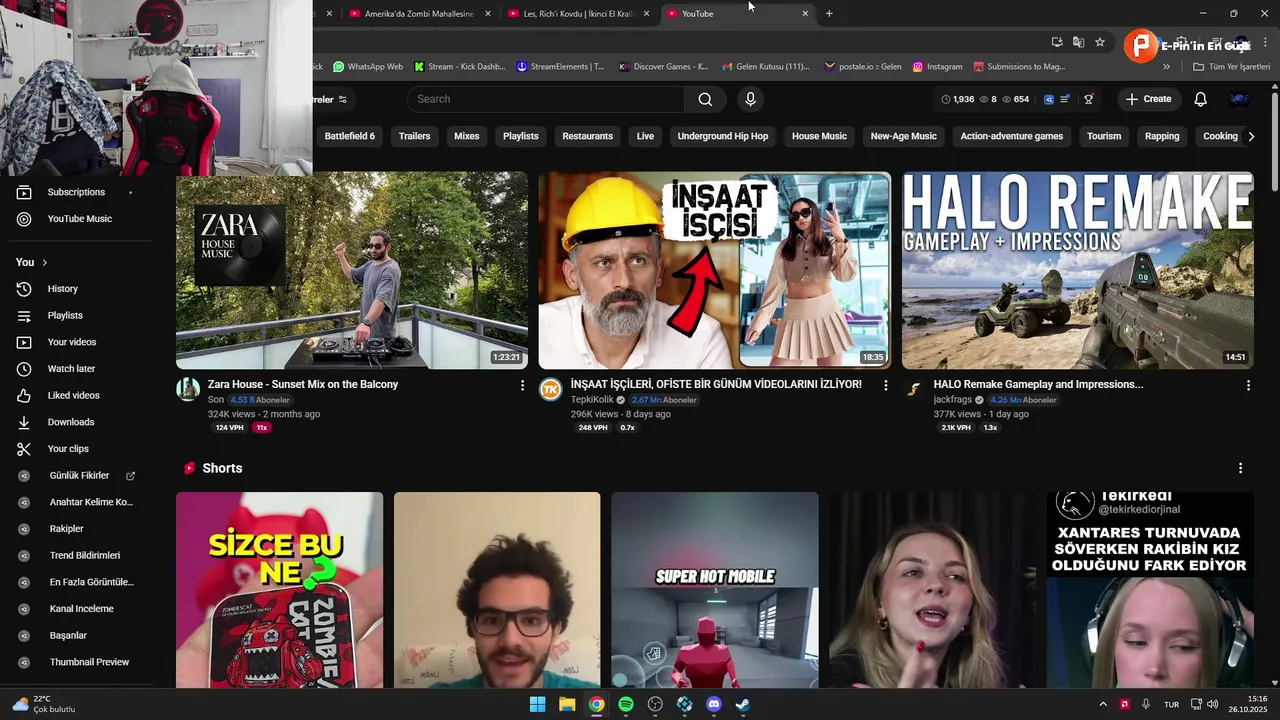Click the install app icon in address bar

1057,42
